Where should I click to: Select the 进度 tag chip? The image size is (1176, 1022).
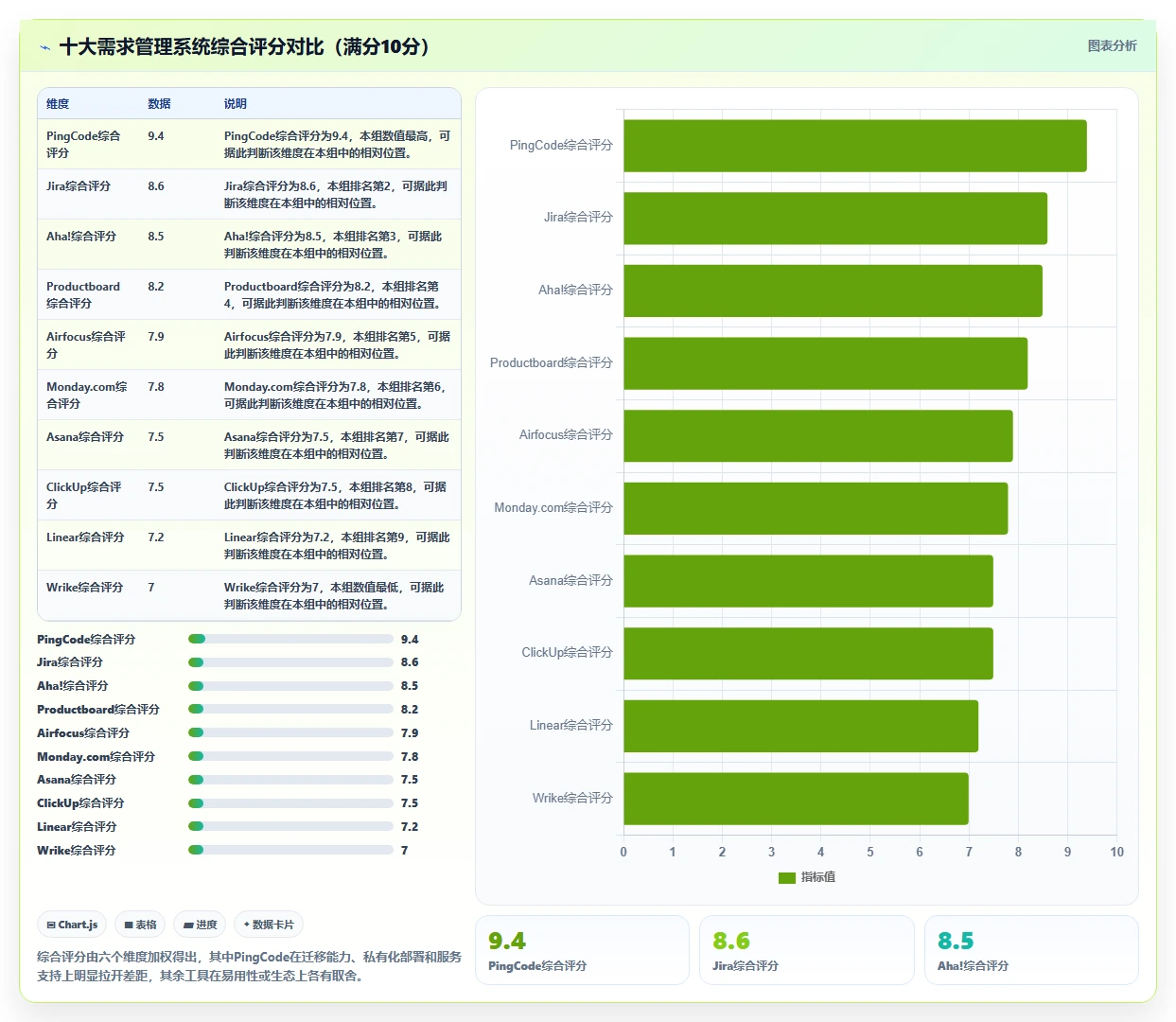click(200, 925)
